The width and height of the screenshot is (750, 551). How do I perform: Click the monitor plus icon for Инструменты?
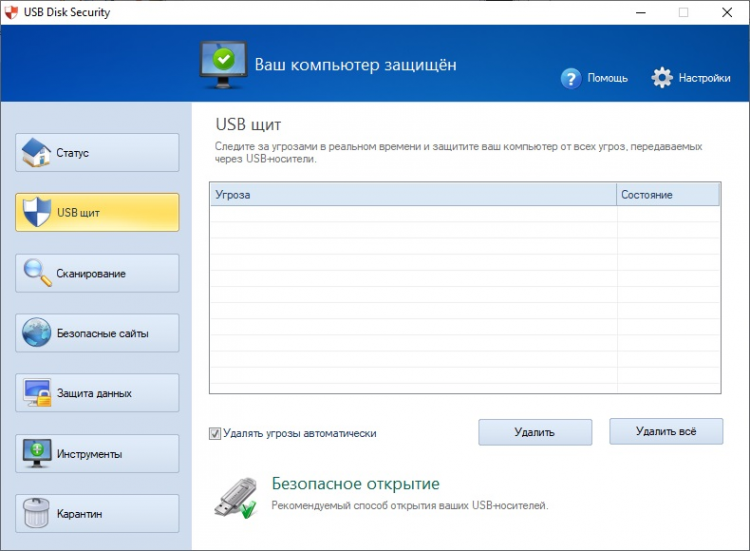click(x=37, y=453)
